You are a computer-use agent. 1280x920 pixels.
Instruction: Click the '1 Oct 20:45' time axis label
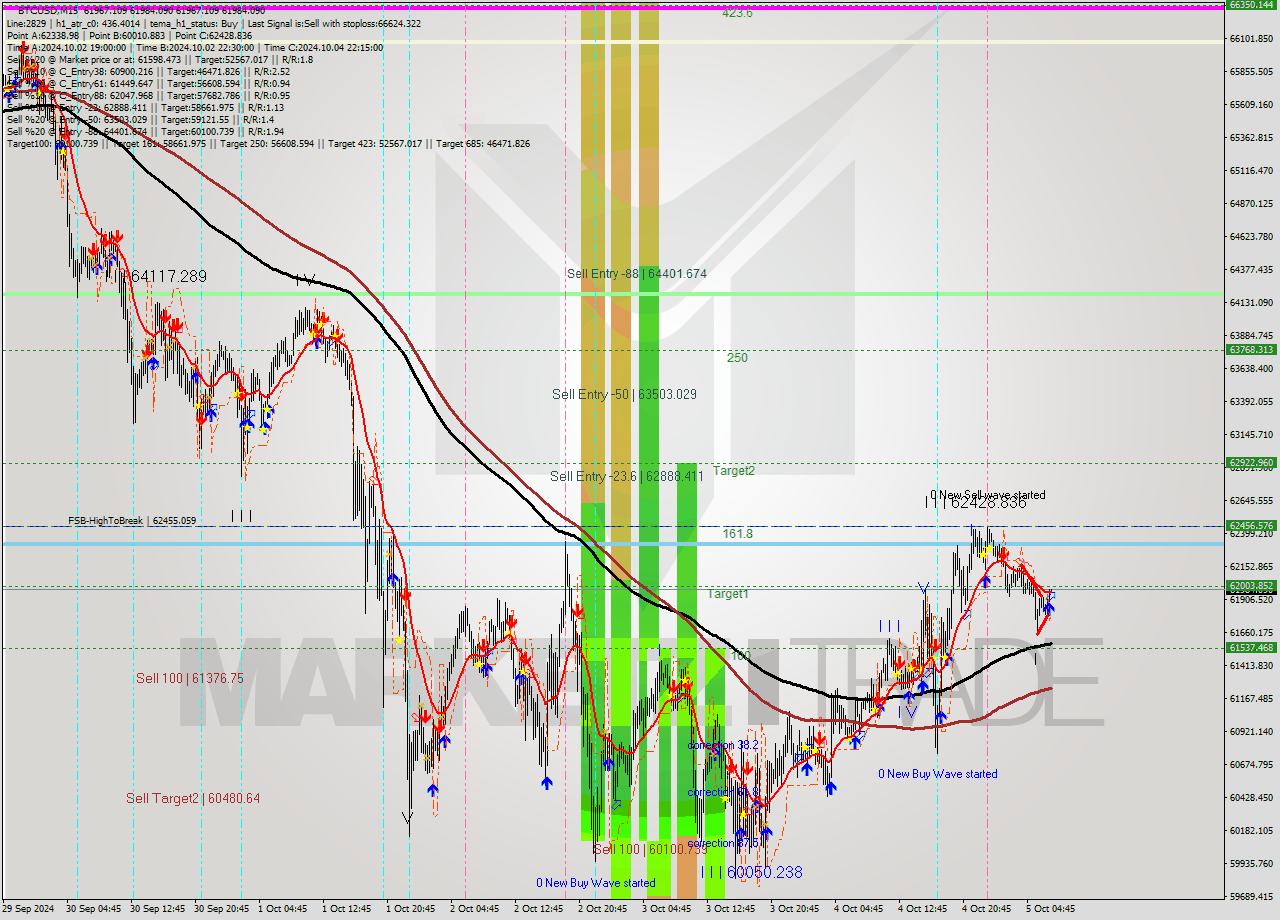pyautogui.click(x=411, y=909)
